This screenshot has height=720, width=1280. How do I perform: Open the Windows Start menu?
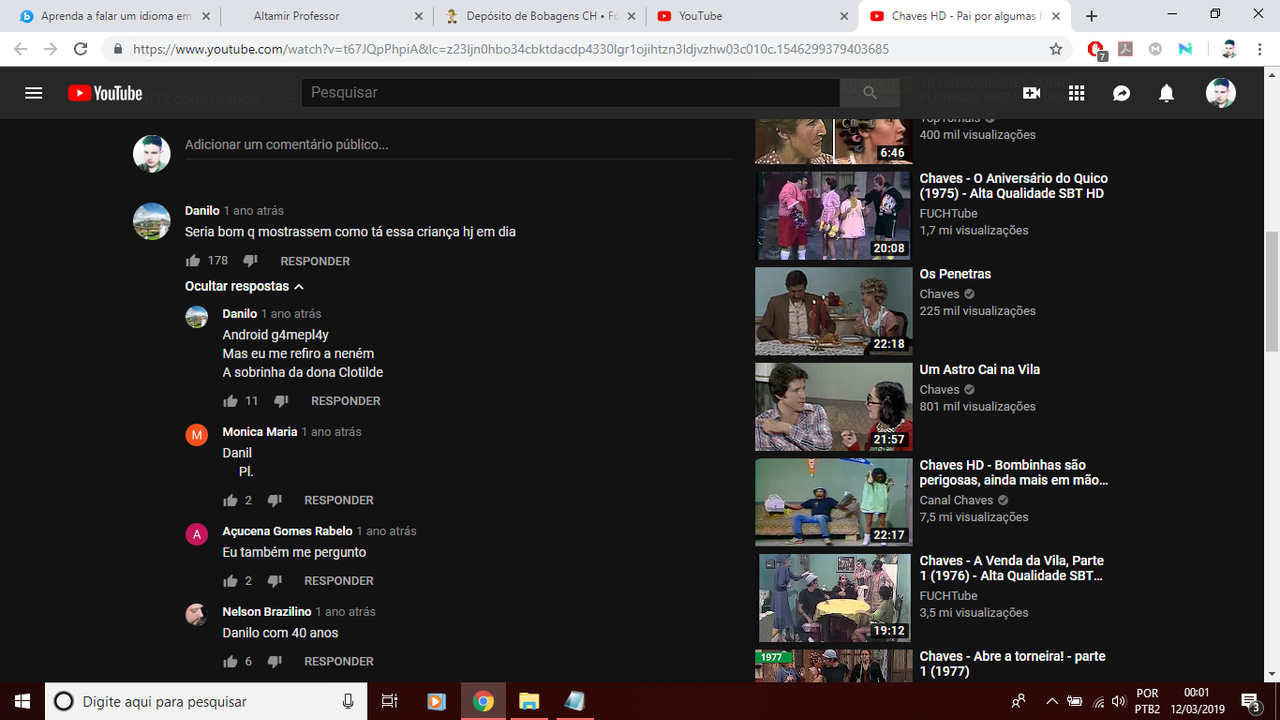22,701
